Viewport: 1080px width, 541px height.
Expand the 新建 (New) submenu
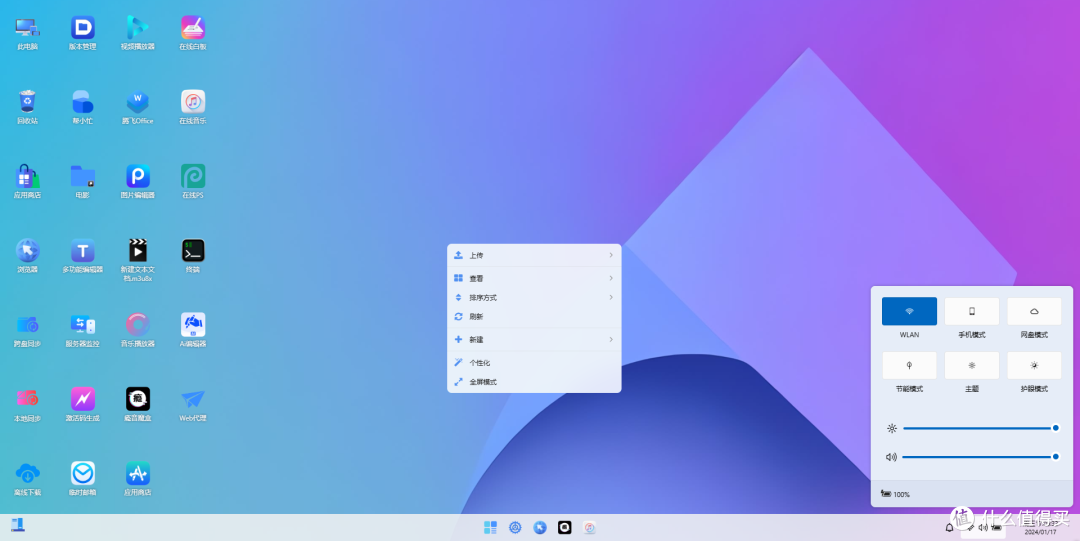(x=534, y=340)
